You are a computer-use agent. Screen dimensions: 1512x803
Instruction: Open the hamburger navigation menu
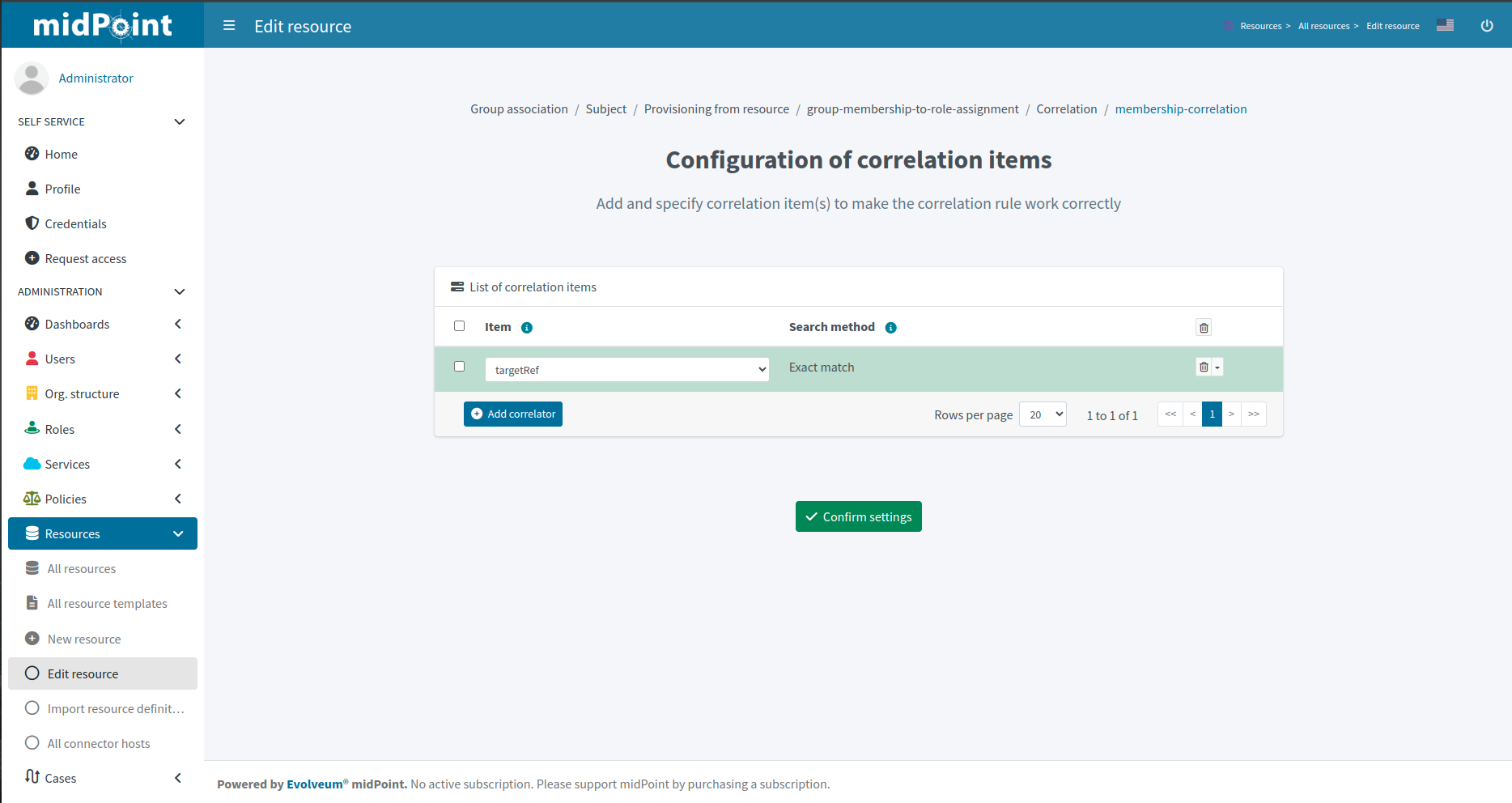click(229, 25)
